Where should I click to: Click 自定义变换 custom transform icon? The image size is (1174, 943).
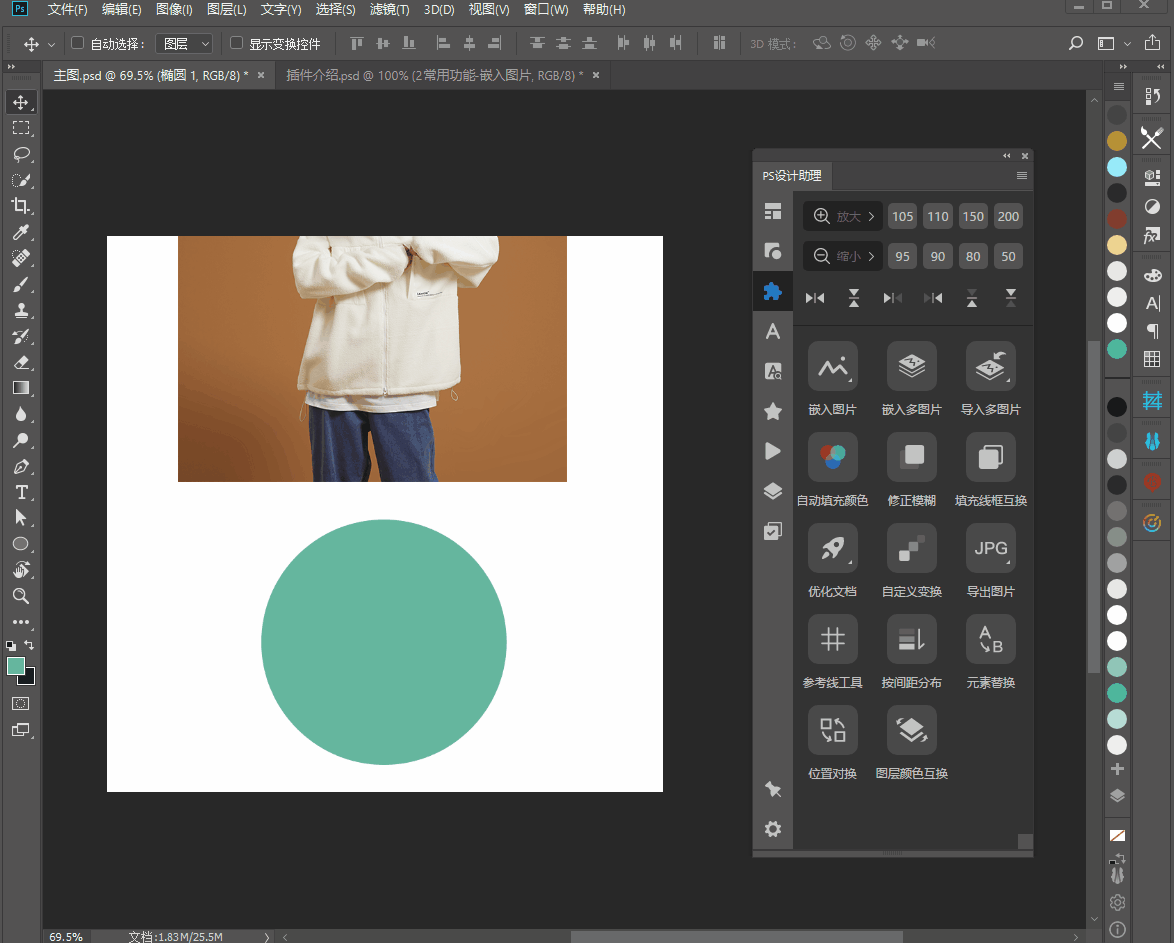(x=911, y=548)
